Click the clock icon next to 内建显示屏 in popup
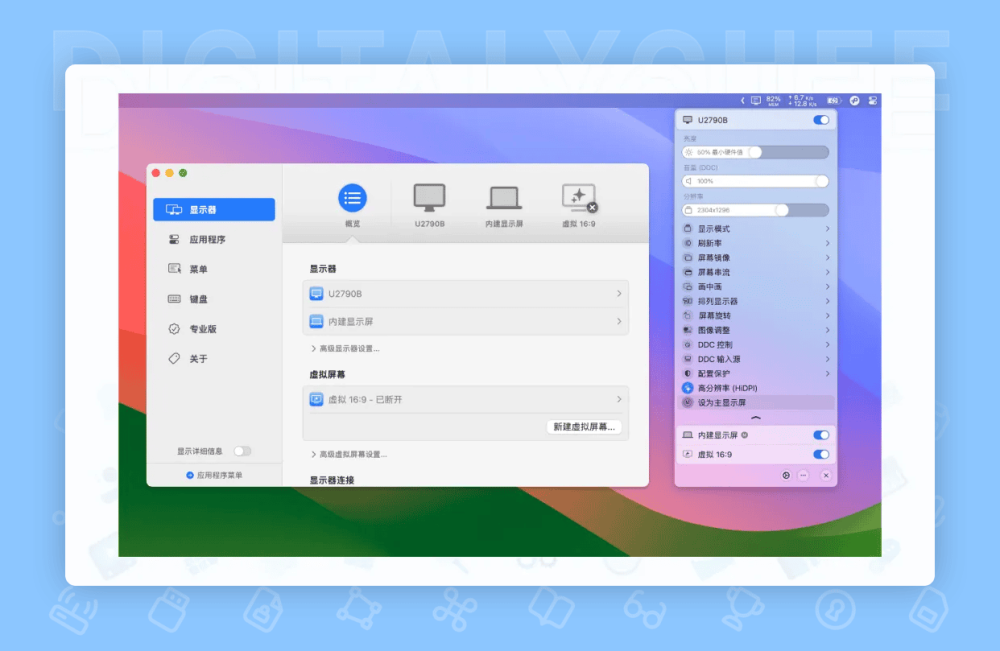The width and height of the screenshot is (1000, 651). tap(744, 435)
